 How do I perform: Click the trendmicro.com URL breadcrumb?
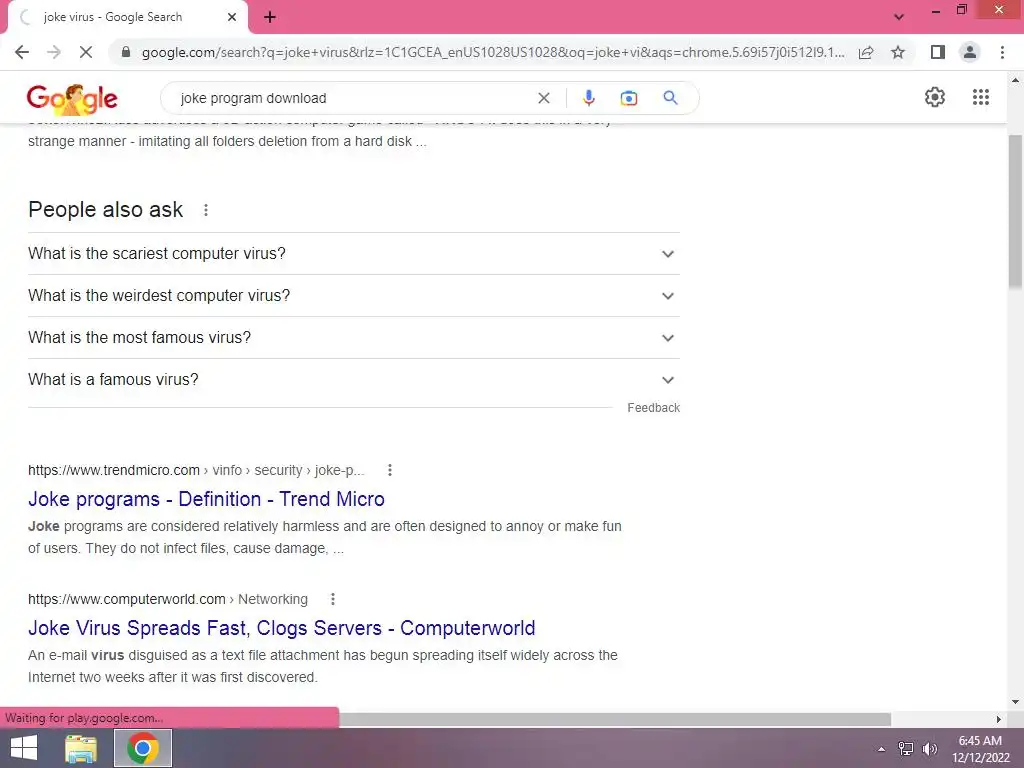196,470
